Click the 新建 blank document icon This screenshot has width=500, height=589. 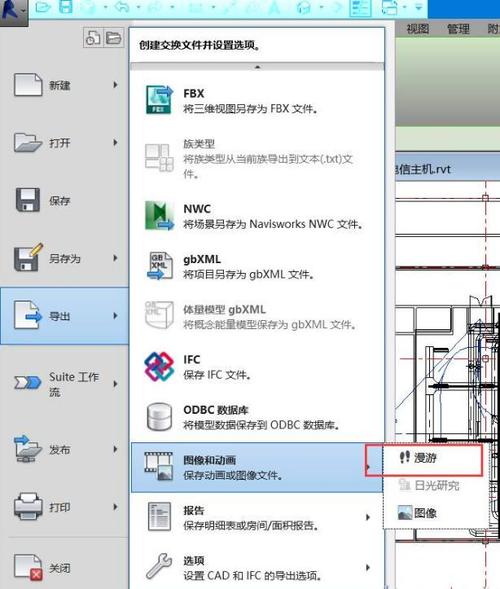[28, 85]
